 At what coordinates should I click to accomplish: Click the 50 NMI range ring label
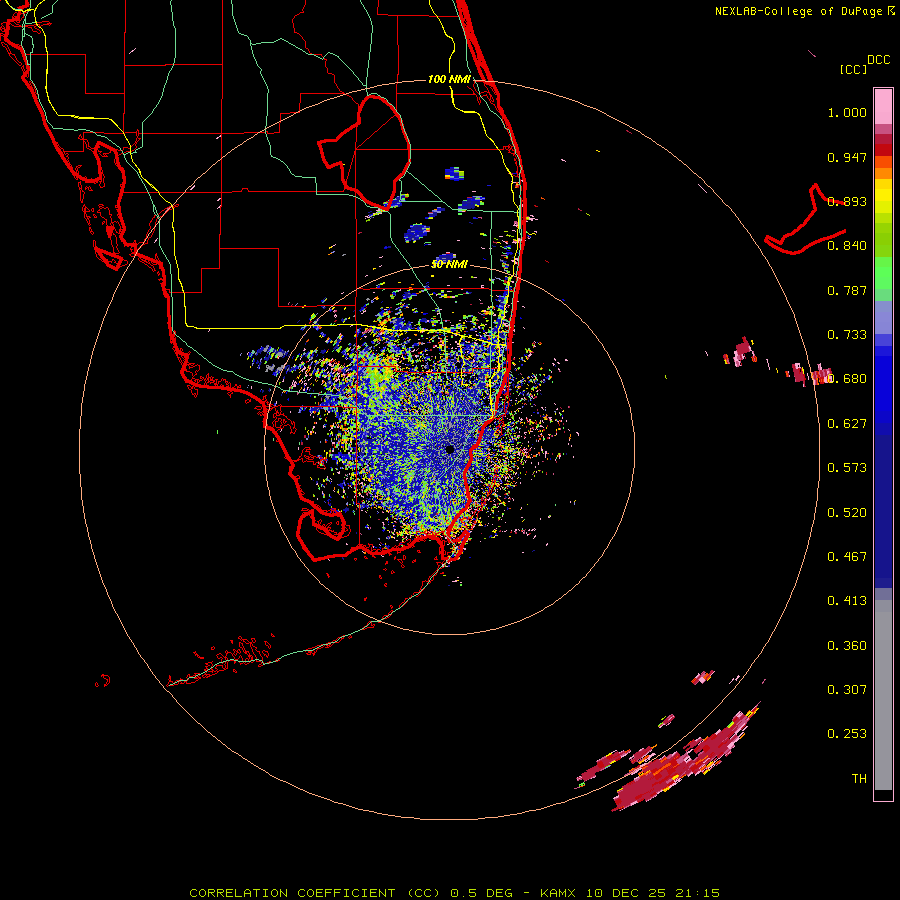449,265
